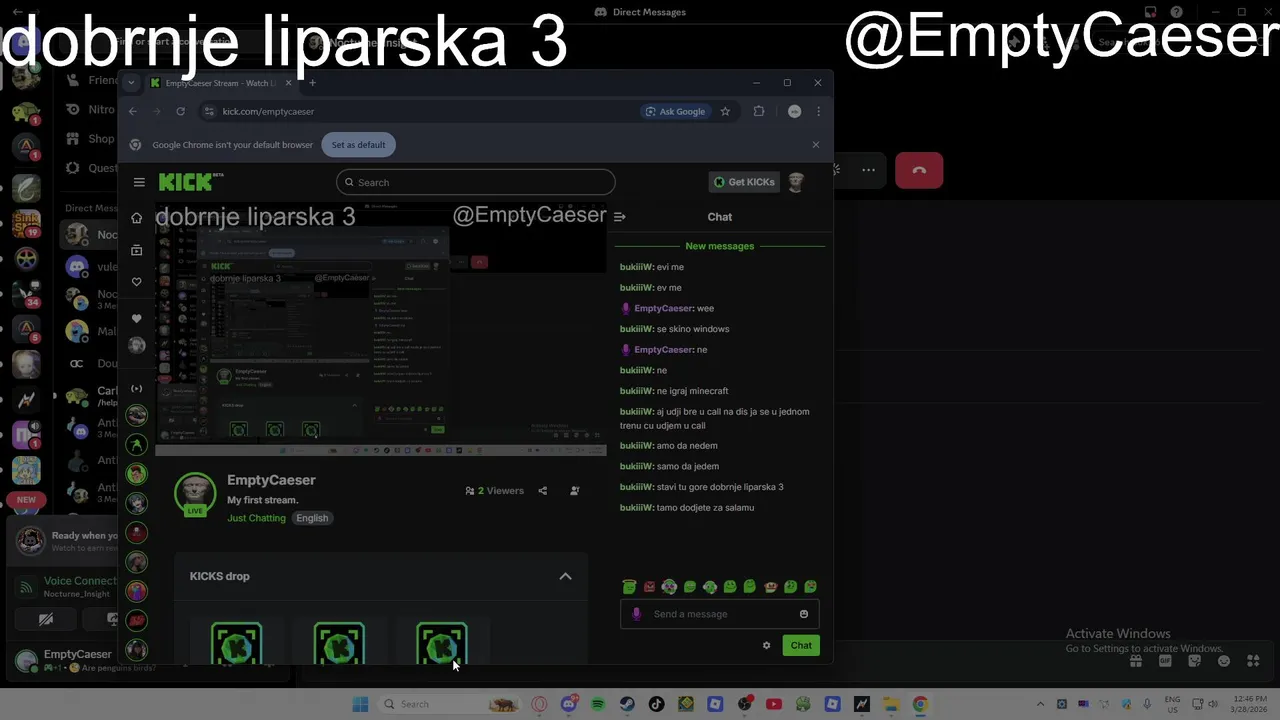
Task: Click the user icon next to the share icon
Action: (574, 491)
